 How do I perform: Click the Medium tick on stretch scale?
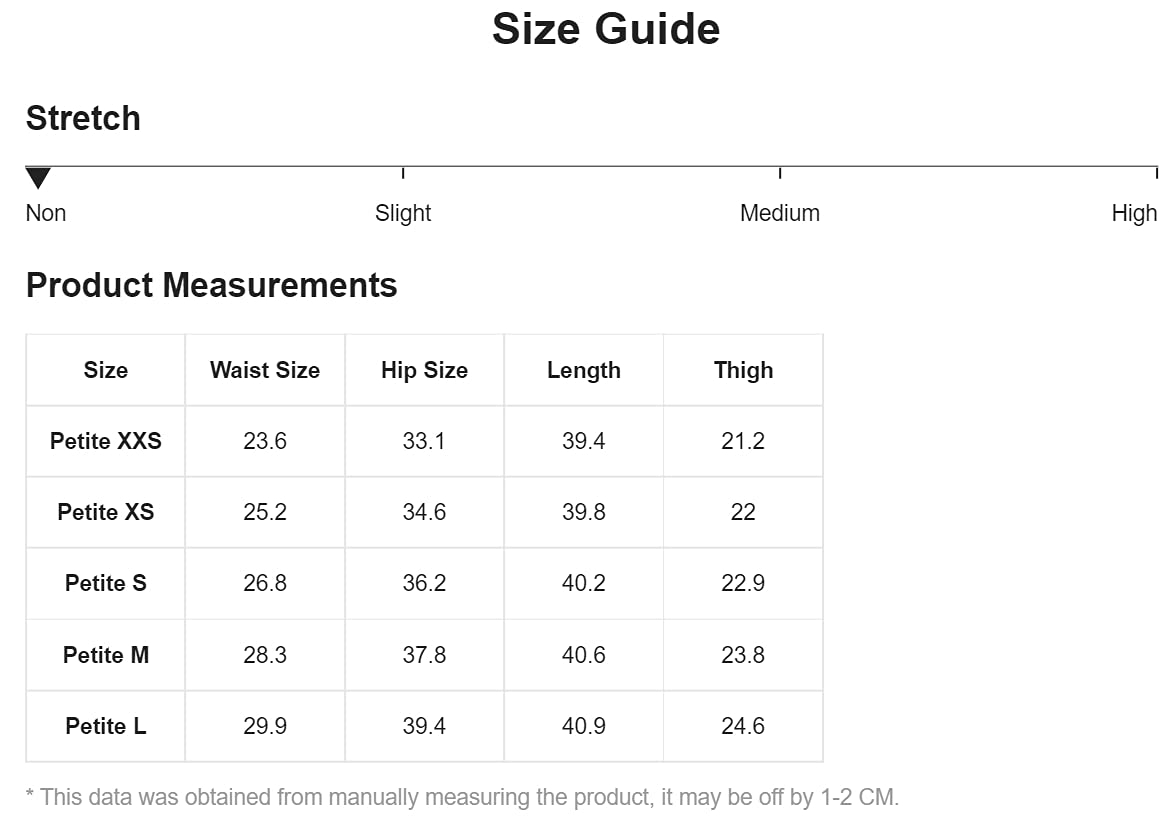780,173
